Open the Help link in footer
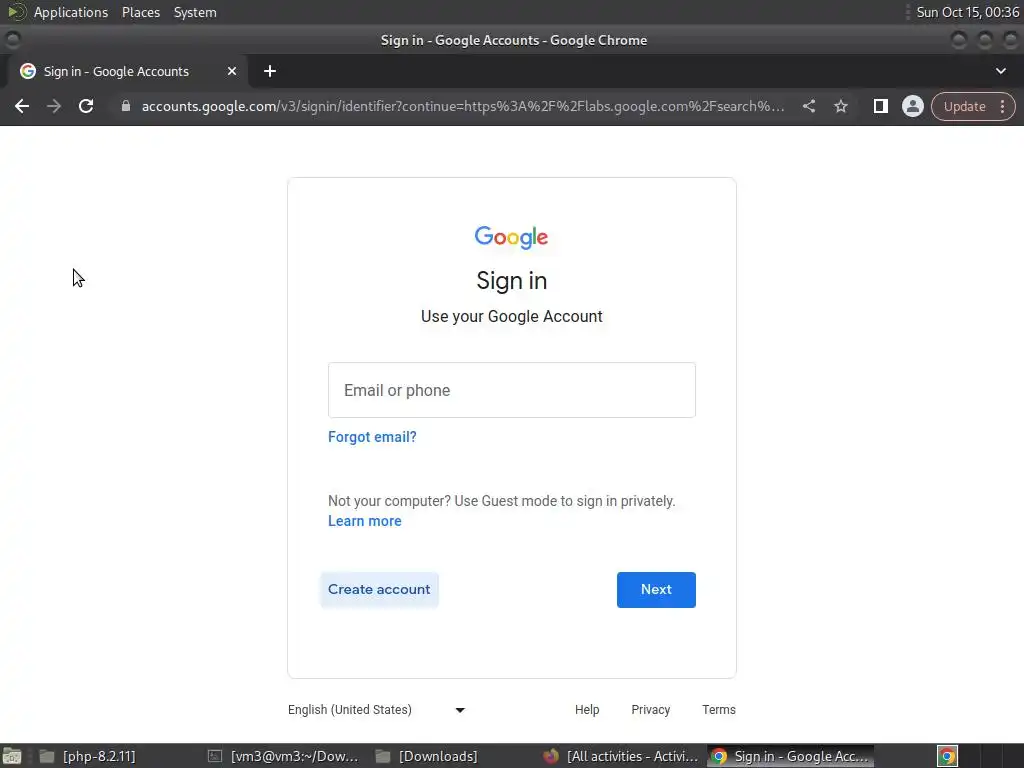The height and width of the screenshot is (768, 1024). point(587,710)
